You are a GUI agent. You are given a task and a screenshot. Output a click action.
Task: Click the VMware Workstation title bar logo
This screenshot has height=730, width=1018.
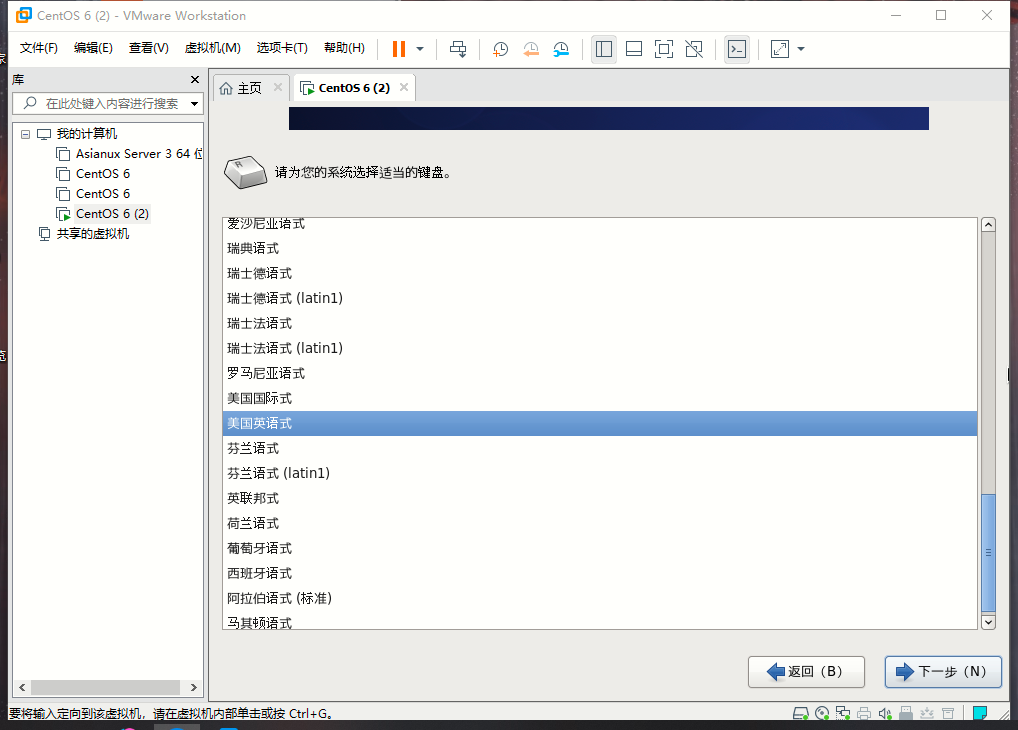pos(24,15)
